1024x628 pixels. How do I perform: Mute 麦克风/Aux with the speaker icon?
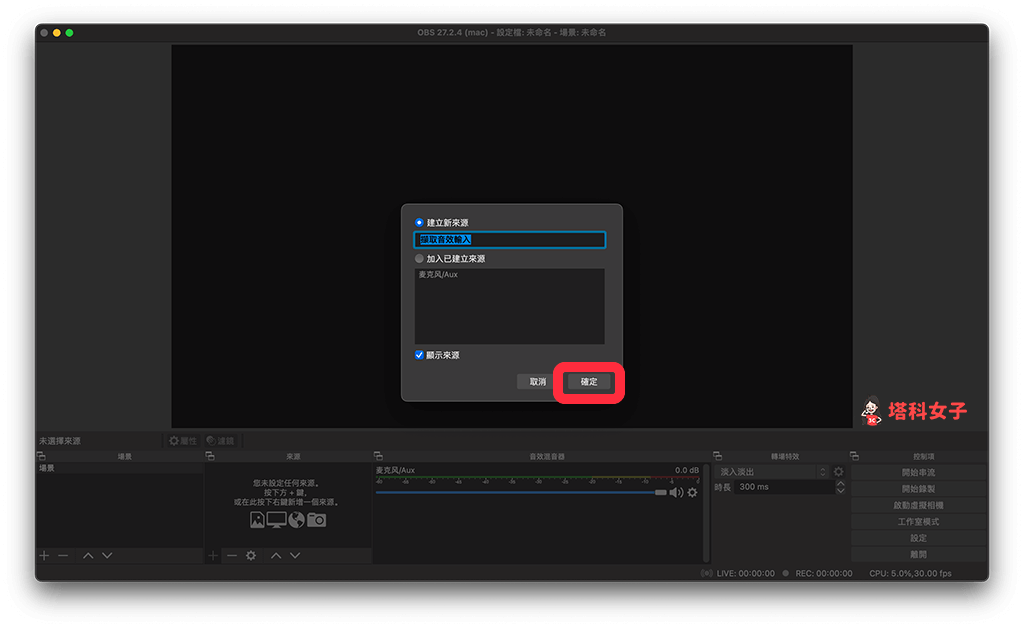[676, 492]
